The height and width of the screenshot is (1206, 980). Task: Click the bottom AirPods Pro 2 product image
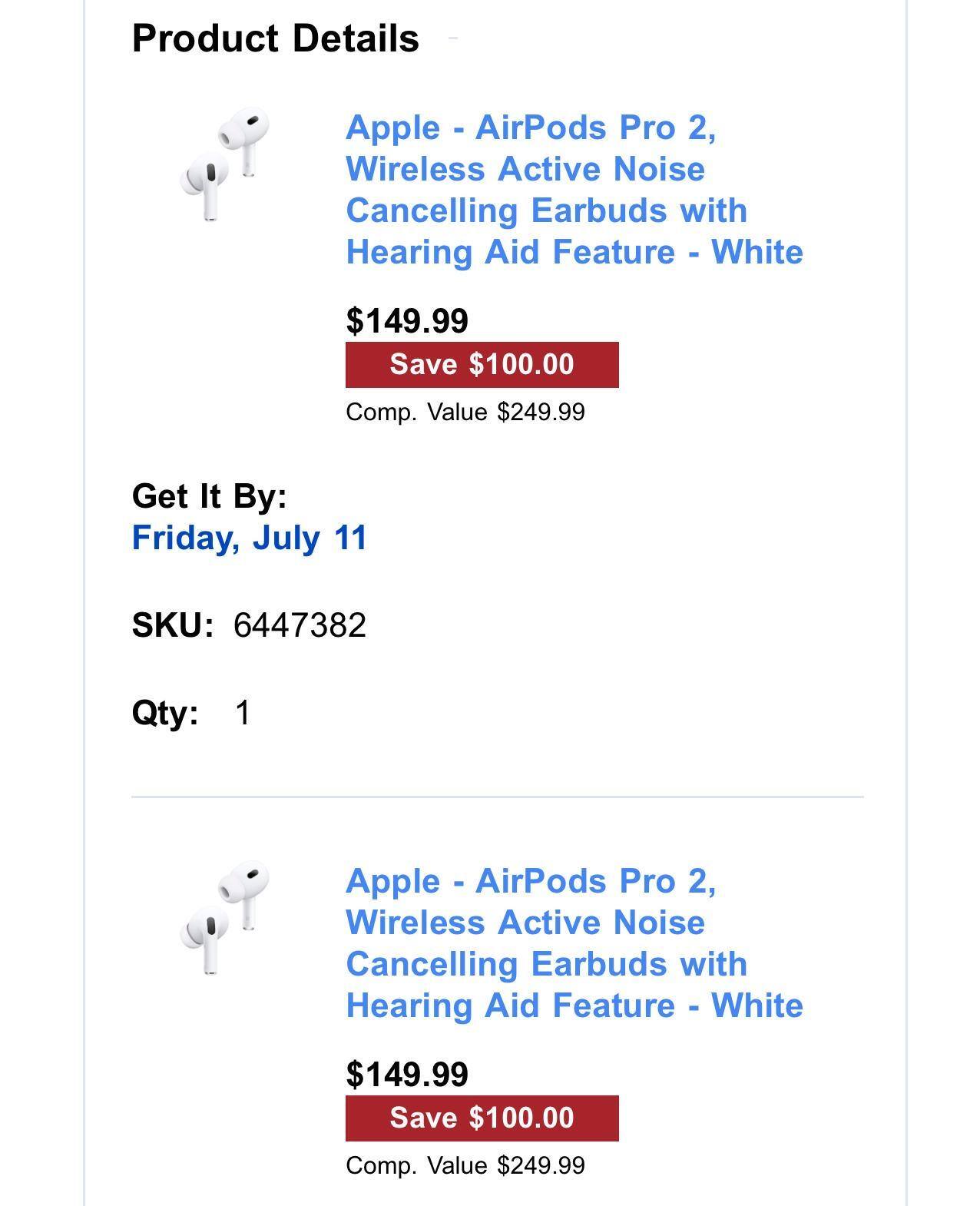click(x=225, y=918)
